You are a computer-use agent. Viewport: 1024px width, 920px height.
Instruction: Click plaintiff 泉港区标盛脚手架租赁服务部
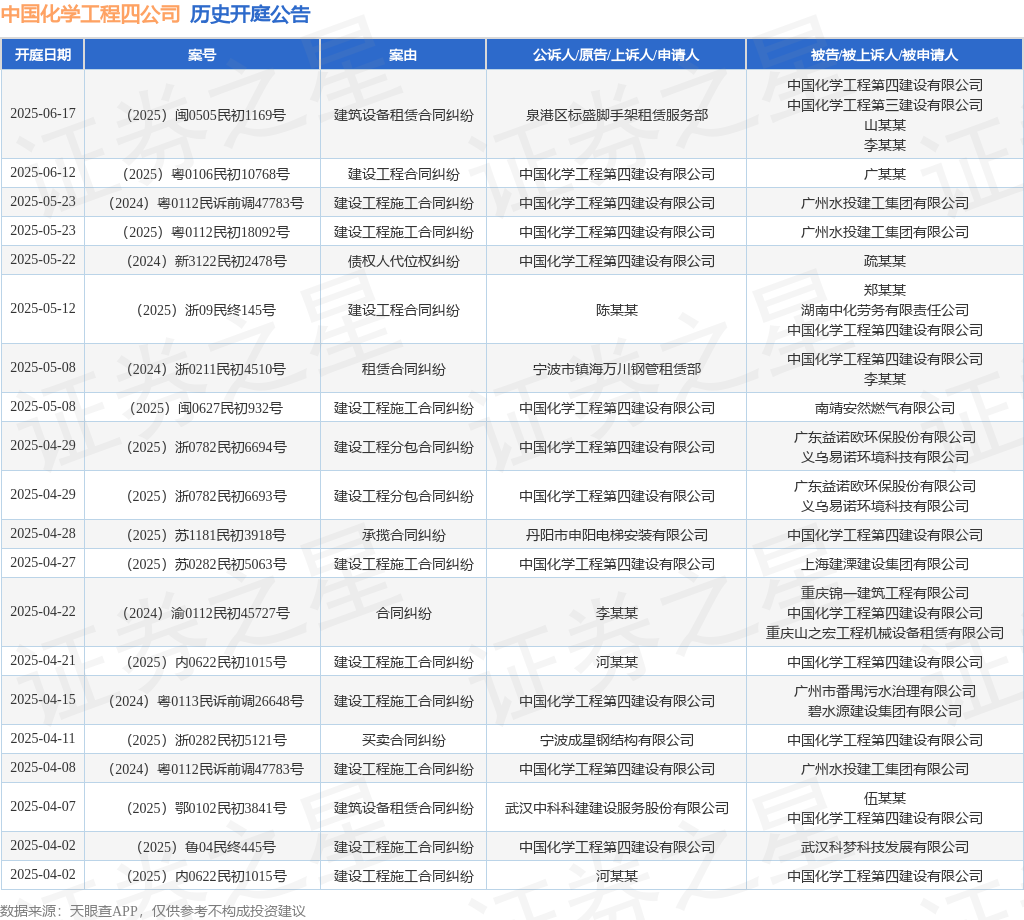click(616, 115)
